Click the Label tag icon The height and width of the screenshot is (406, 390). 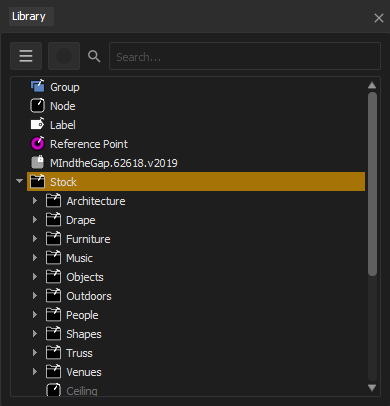pos(38,125)
